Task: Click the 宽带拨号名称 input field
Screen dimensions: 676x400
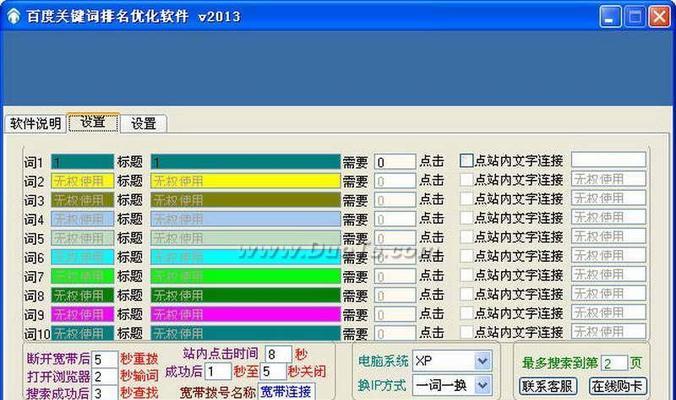Action: click(286, 391)
